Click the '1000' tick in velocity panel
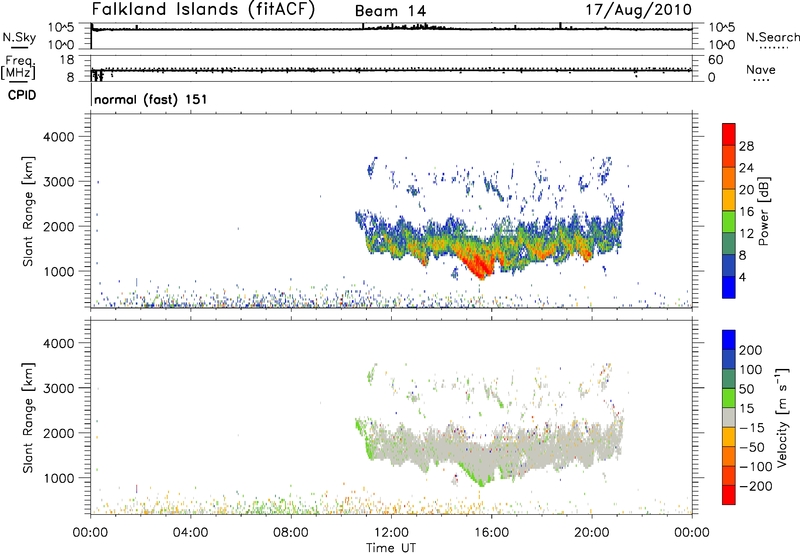This screenshot has width=800, height=554. [59, 478]
